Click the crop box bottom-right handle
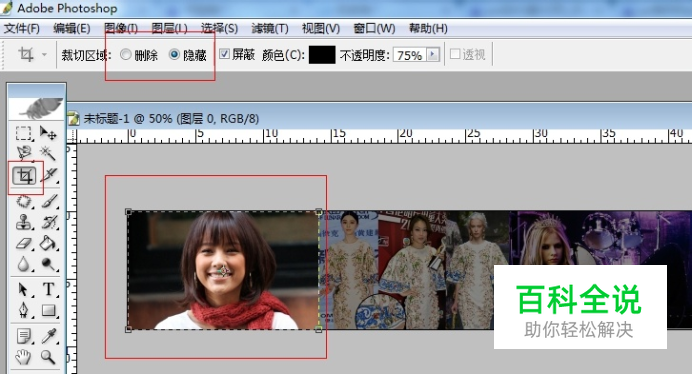The height and width of the screenshot is (374, 692). point(319,329)
